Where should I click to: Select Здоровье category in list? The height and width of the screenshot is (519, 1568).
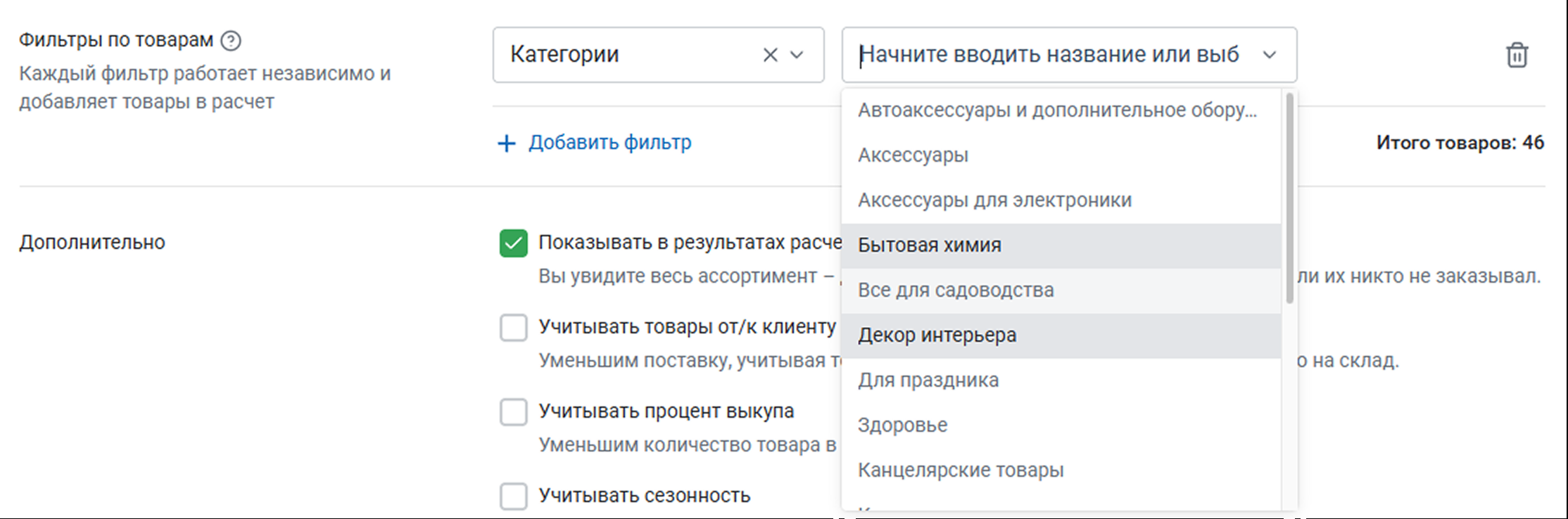point(902,425)
